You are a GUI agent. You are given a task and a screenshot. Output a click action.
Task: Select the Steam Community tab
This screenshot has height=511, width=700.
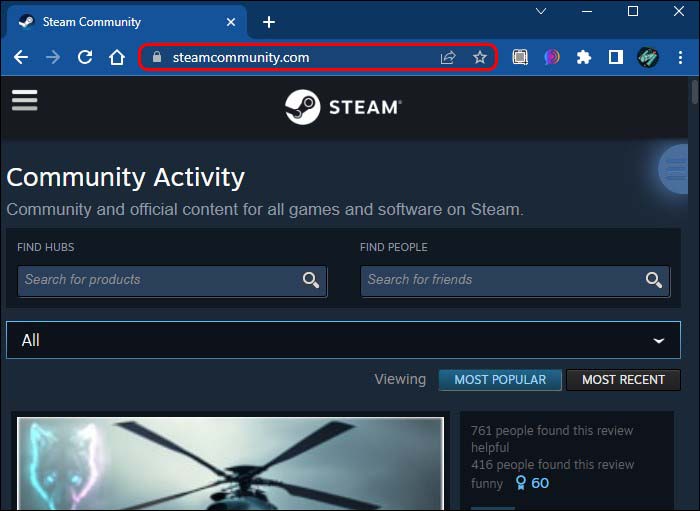tap(125, 22)
